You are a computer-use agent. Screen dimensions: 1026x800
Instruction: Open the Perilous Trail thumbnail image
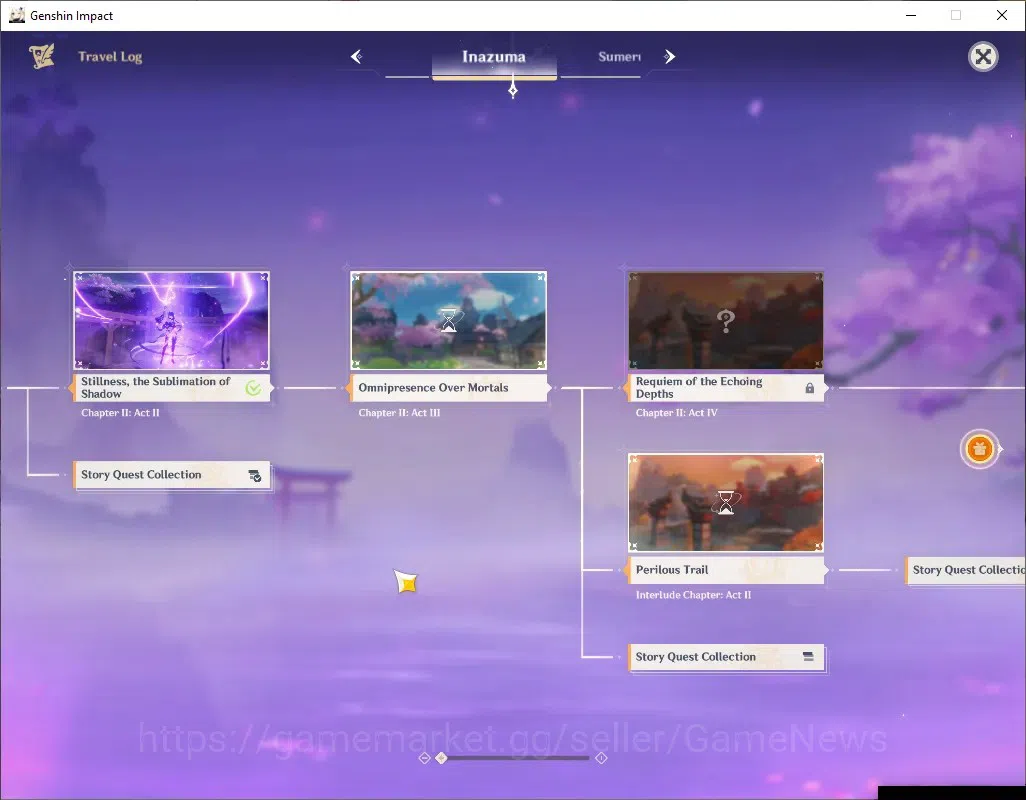[726, 502]
